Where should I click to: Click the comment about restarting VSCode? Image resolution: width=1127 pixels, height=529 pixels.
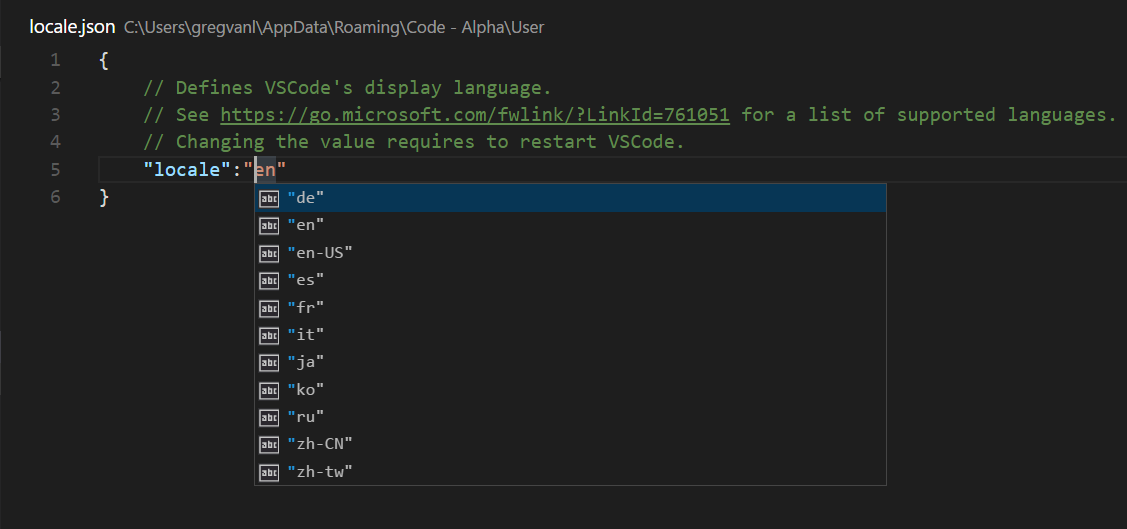[414, 142]
